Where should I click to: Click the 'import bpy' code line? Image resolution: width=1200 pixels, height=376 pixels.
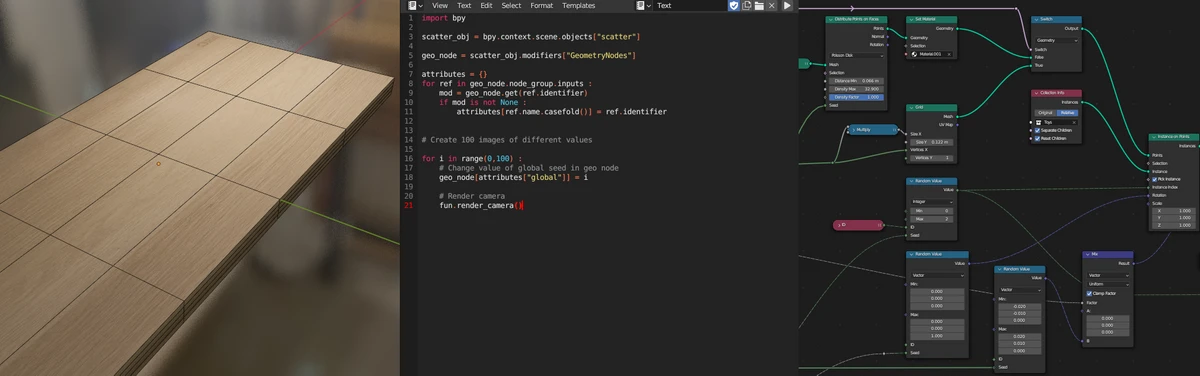pyautogui.click(x=444, y=18)
